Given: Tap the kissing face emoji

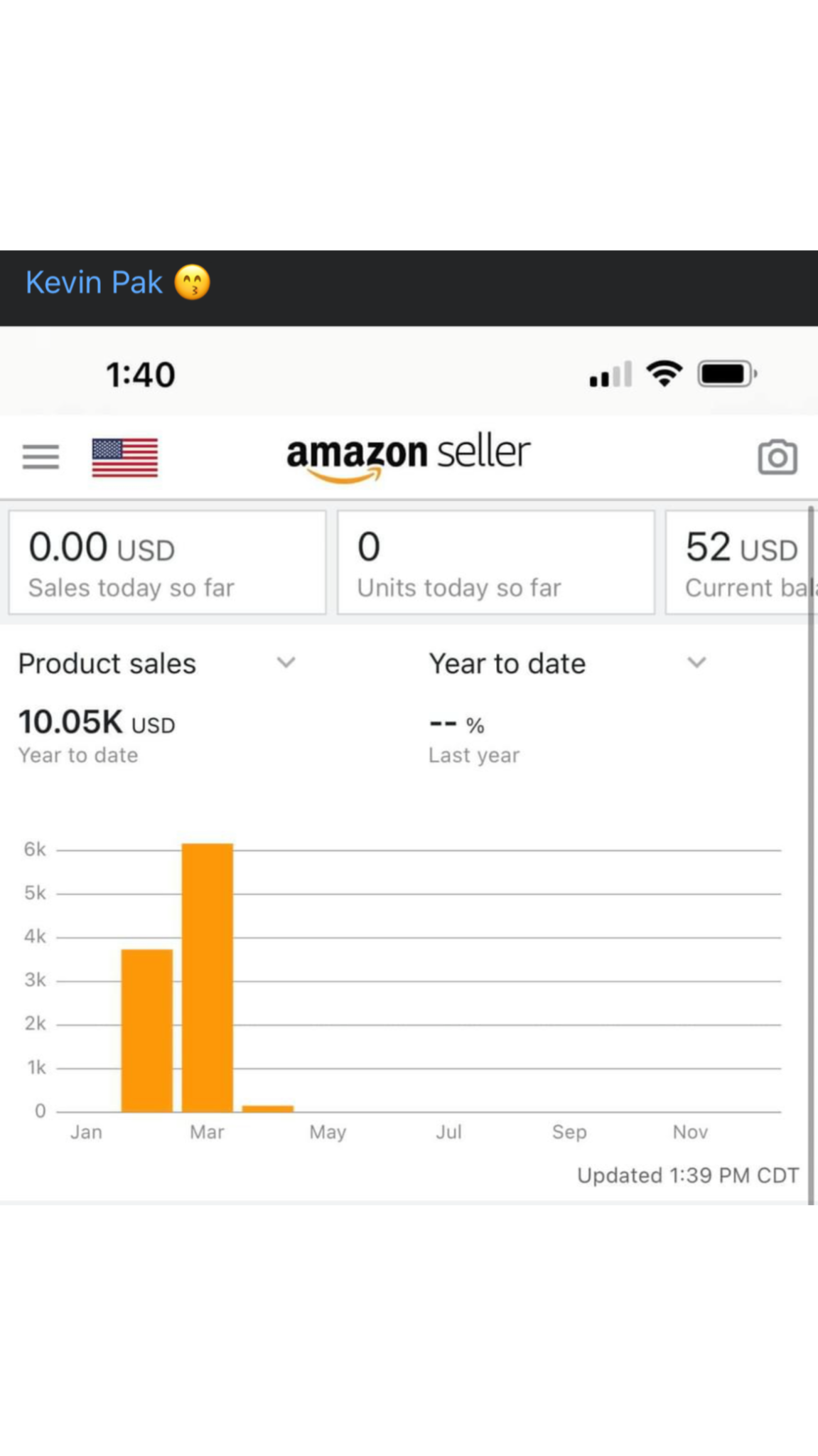Looking at the screenshot, I should (193, 283).
